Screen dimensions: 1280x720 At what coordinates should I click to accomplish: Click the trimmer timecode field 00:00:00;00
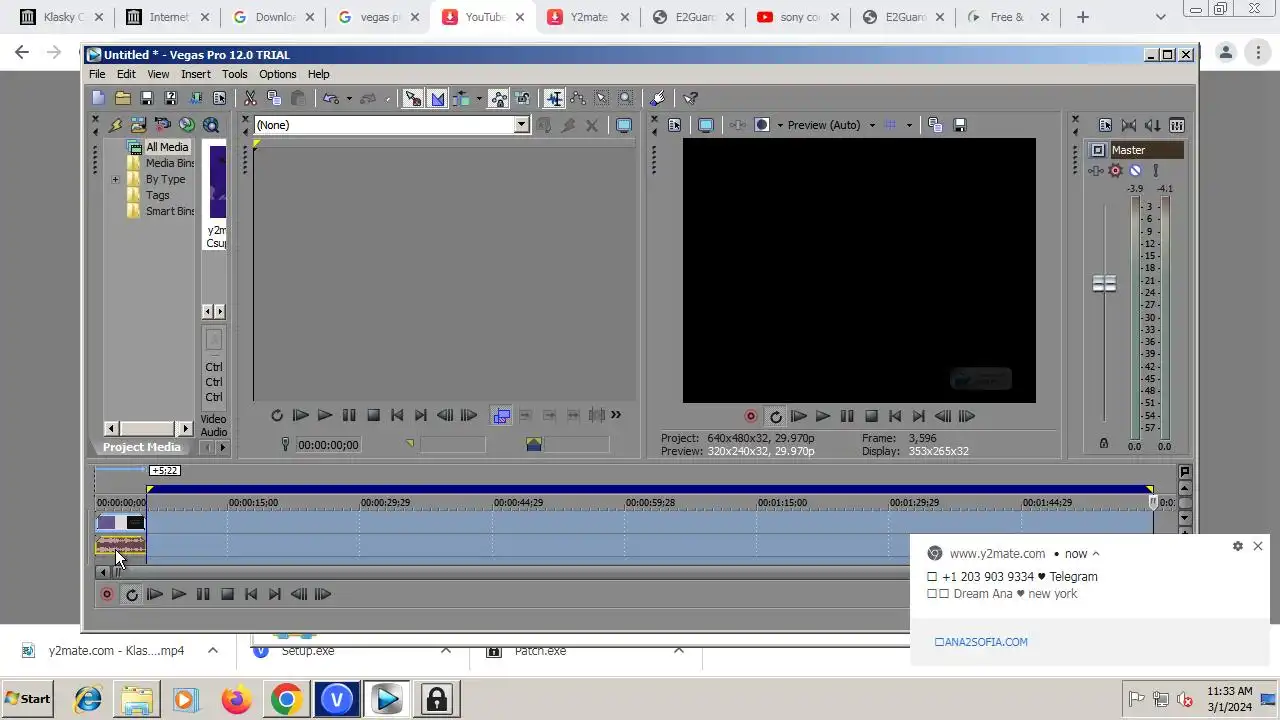coord(328,445)
